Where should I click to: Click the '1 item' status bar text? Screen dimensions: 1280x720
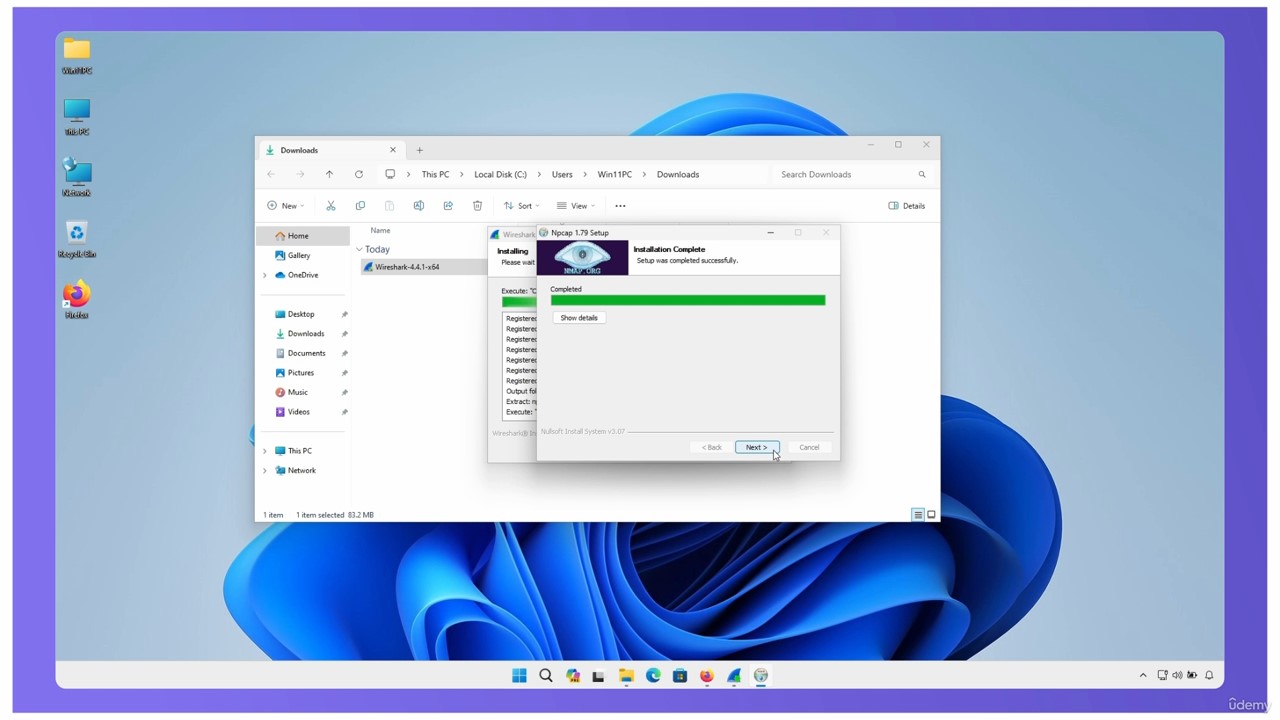click(273, 515)
